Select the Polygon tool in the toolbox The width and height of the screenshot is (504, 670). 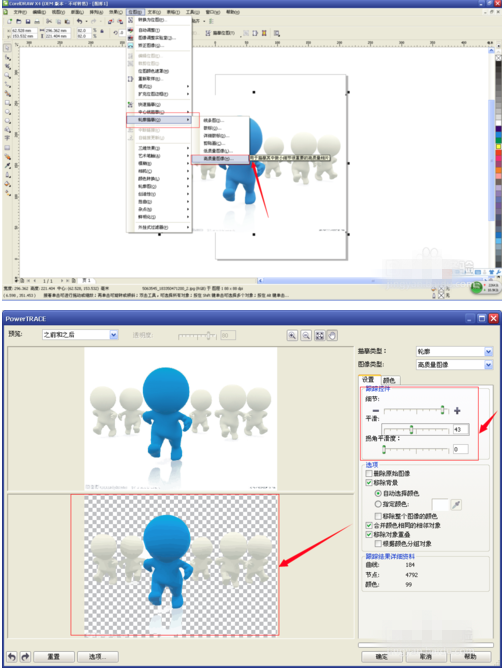click(x=7, y=121)
